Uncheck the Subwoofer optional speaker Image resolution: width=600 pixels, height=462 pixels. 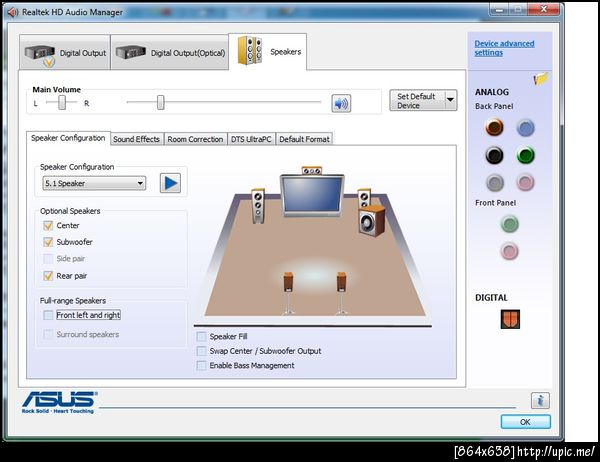point(48,242)
